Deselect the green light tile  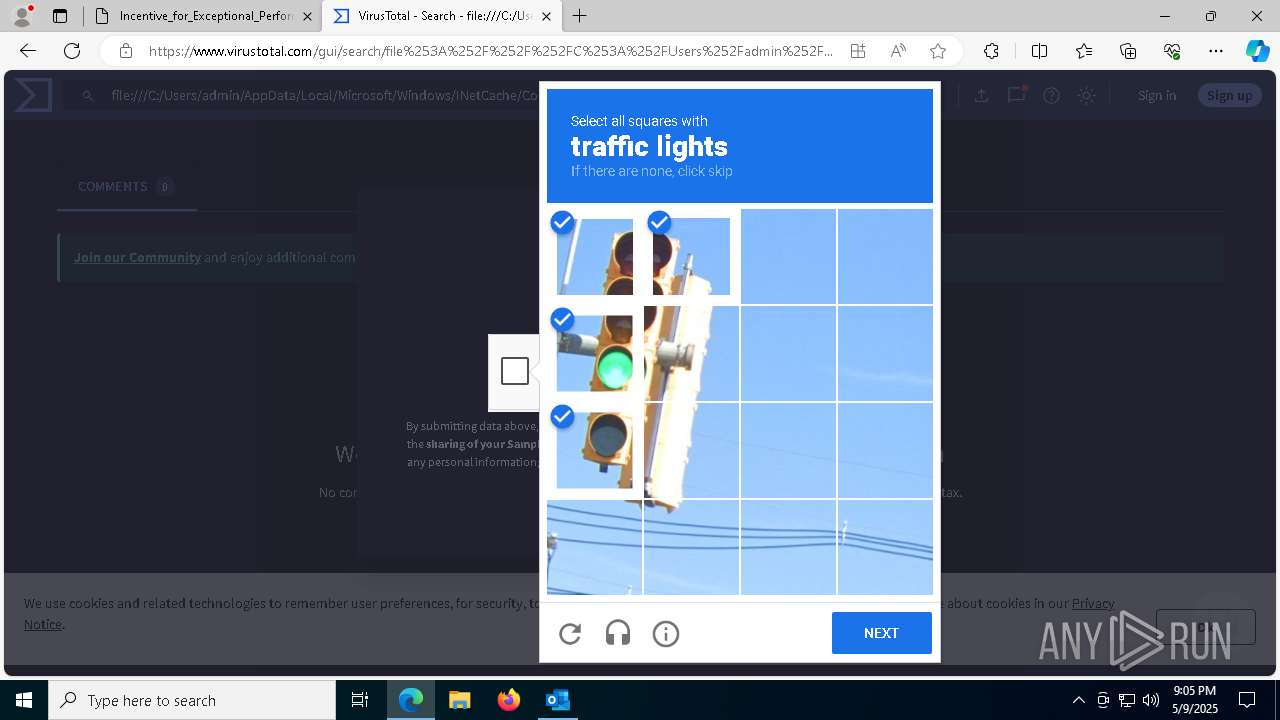[x=594, y=353]
